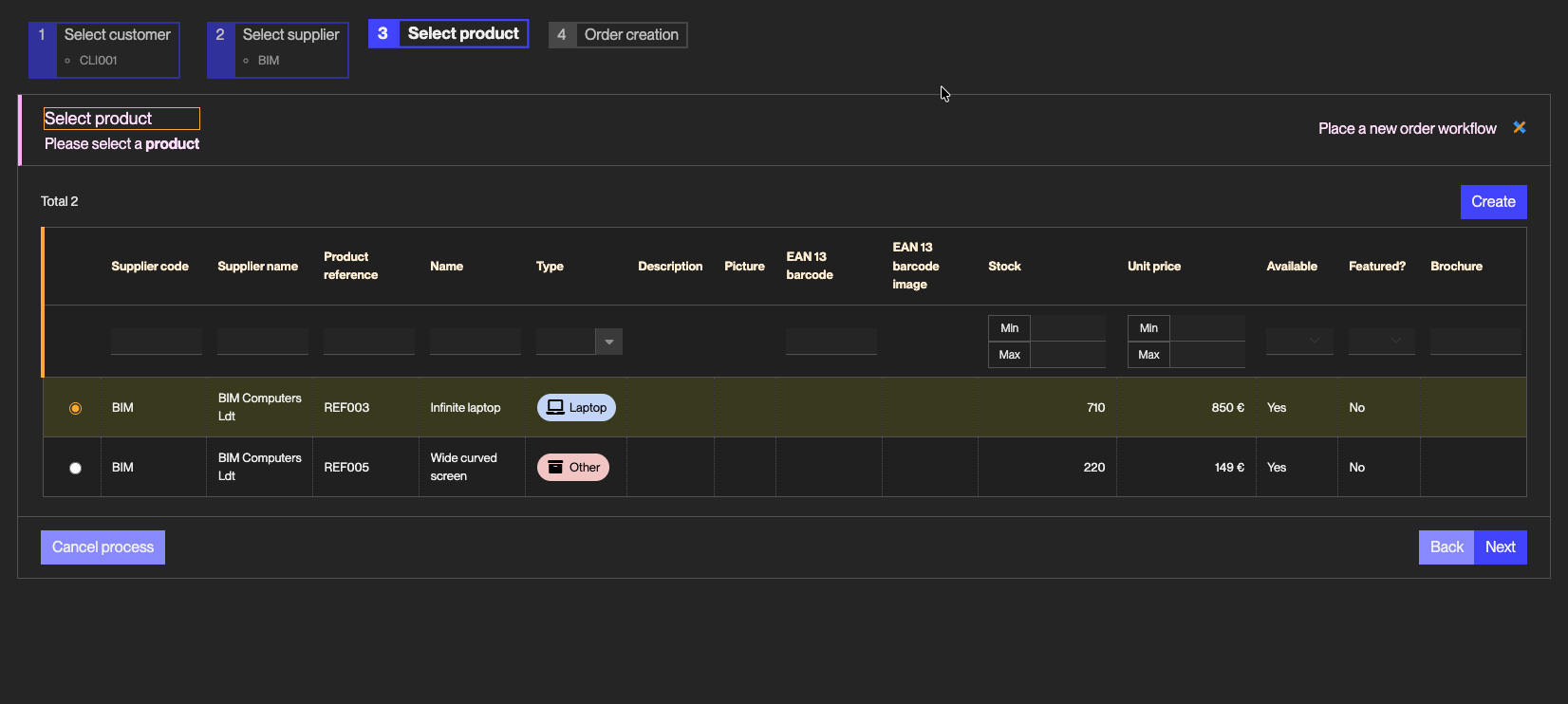
Task: Sort by the Product reference column header
Action: tap(350, 266)
